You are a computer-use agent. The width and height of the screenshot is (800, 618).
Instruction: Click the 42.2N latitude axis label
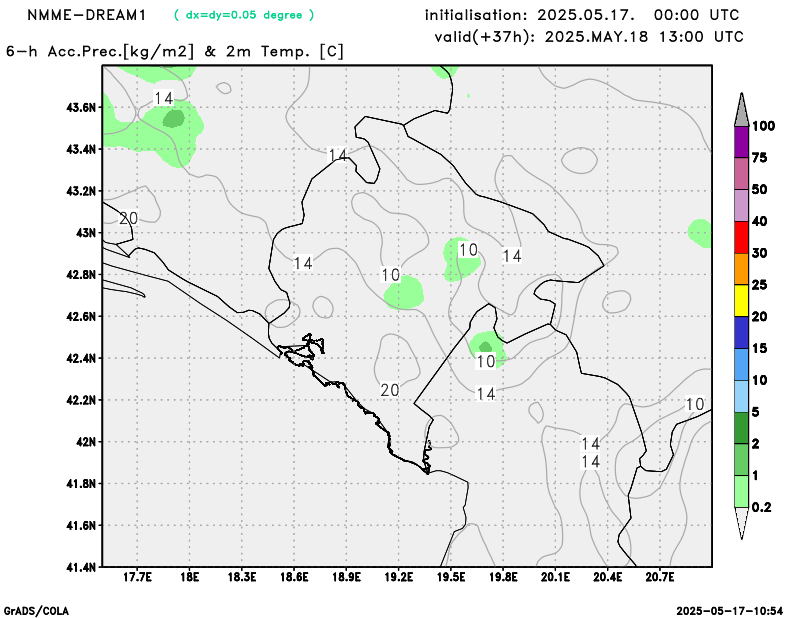[x=81, y=400]
